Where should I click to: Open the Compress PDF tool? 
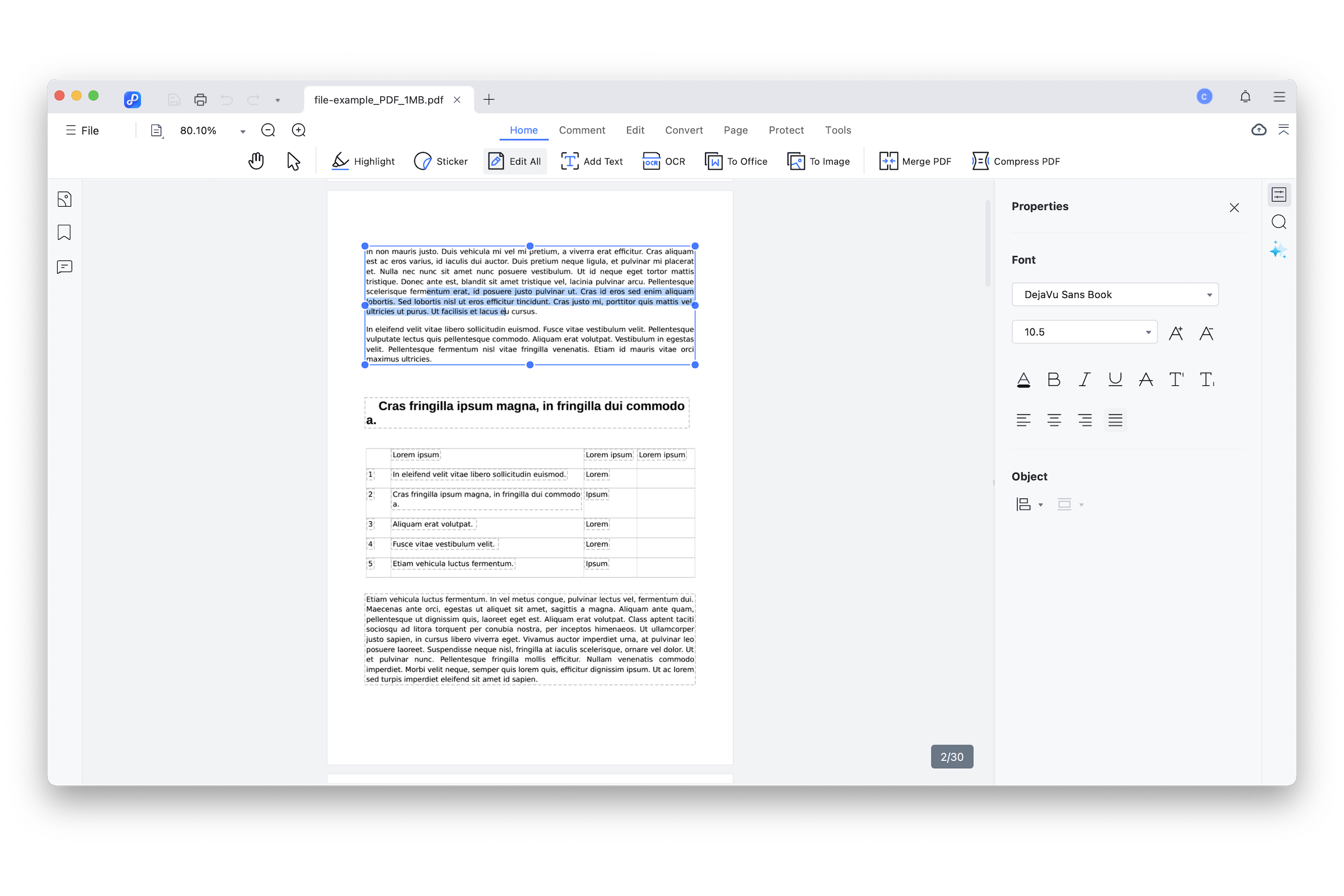pos(1016,161)
